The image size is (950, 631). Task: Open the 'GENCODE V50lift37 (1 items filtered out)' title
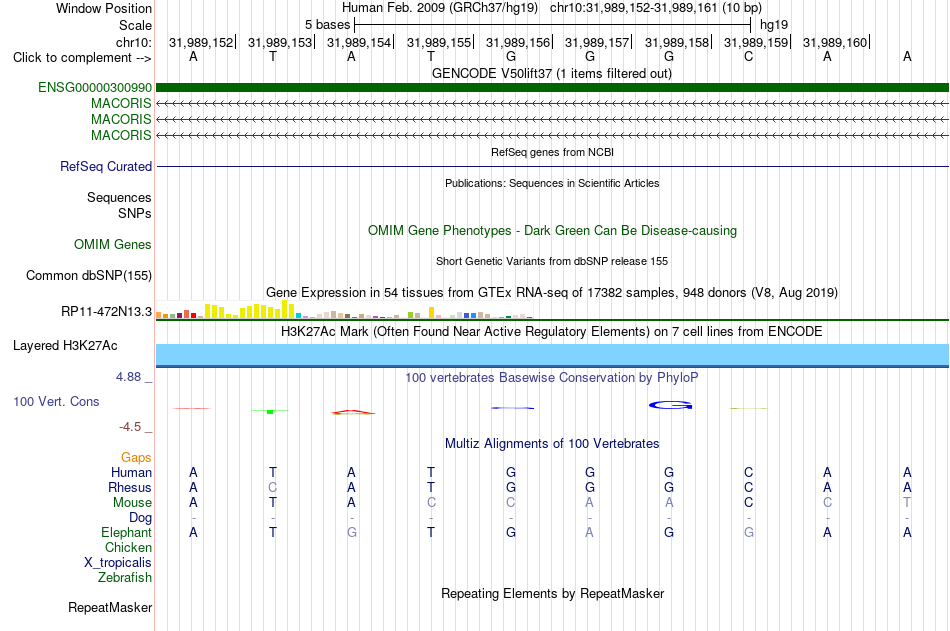coord(552,73)
